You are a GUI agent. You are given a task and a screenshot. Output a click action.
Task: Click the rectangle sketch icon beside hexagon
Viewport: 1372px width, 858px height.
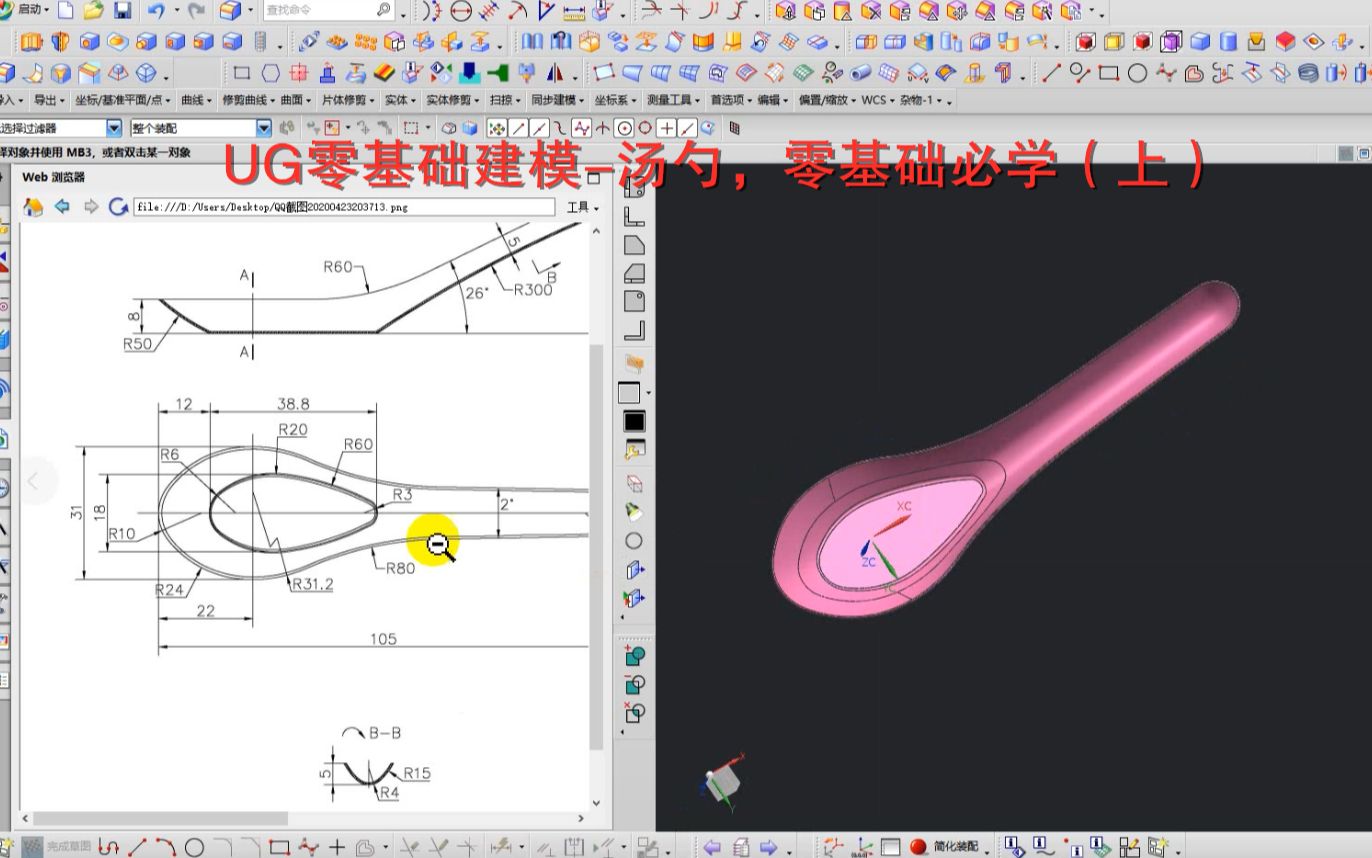[241, 73]
